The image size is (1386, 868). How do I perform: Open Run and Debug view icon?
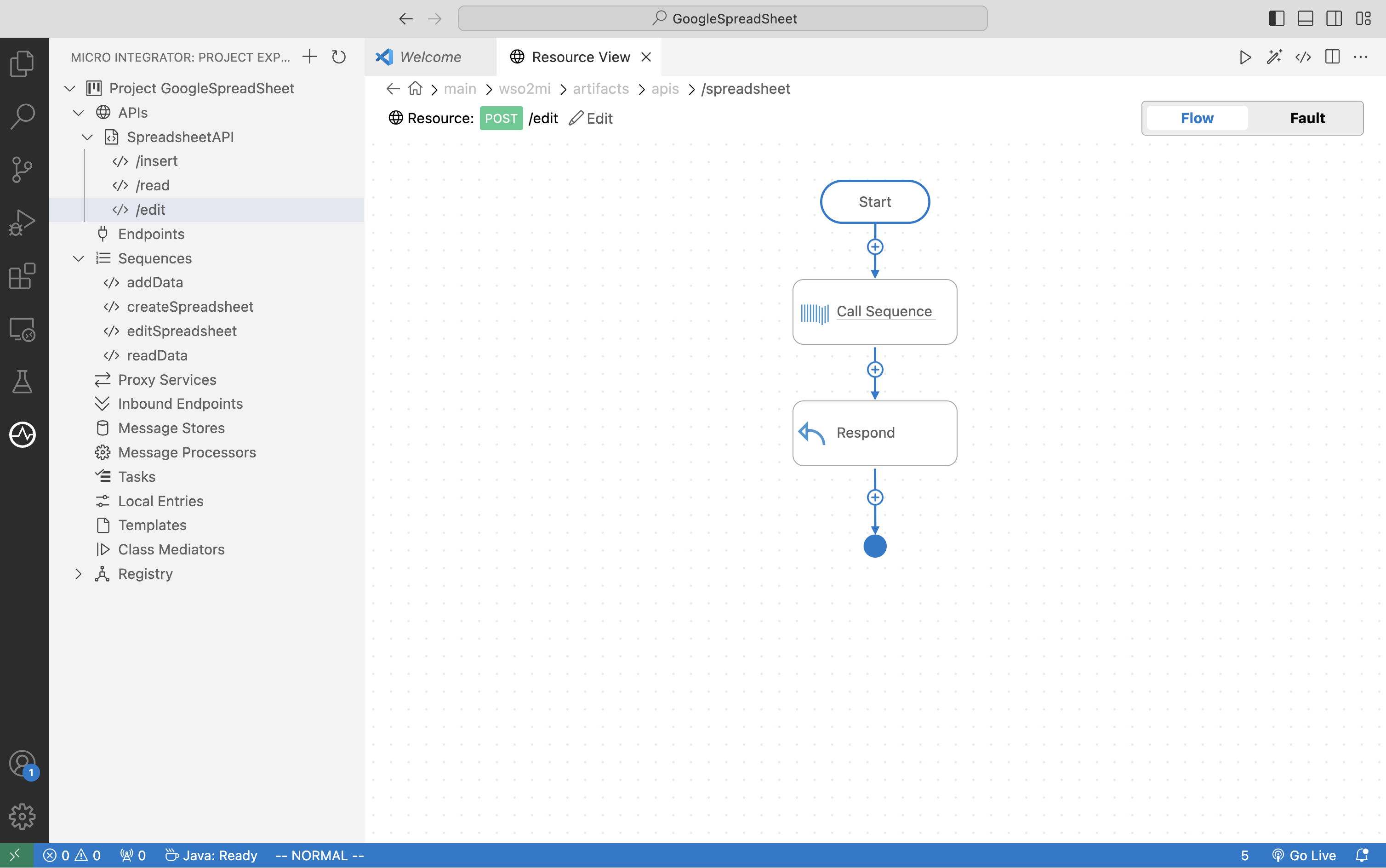[x=23, y=223]
